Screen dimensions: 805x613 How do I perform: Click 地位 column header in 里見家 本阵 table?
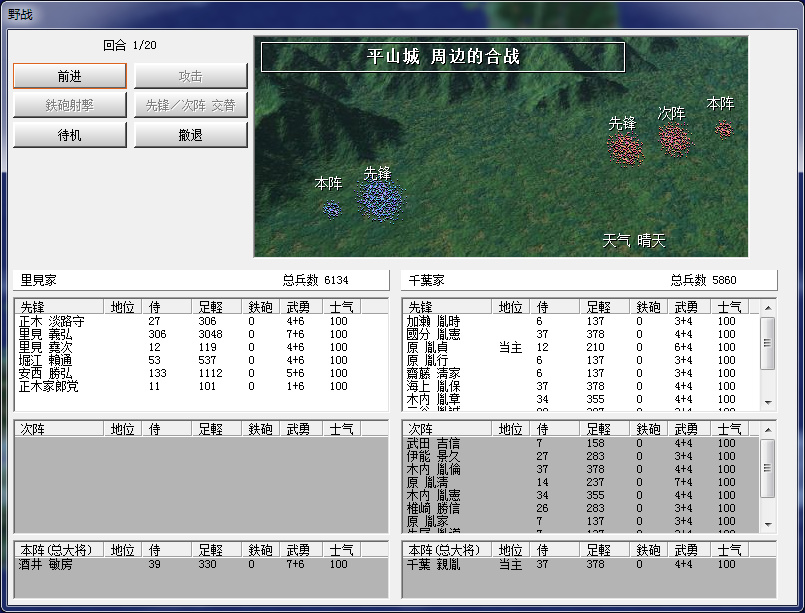tap(122, 549)
